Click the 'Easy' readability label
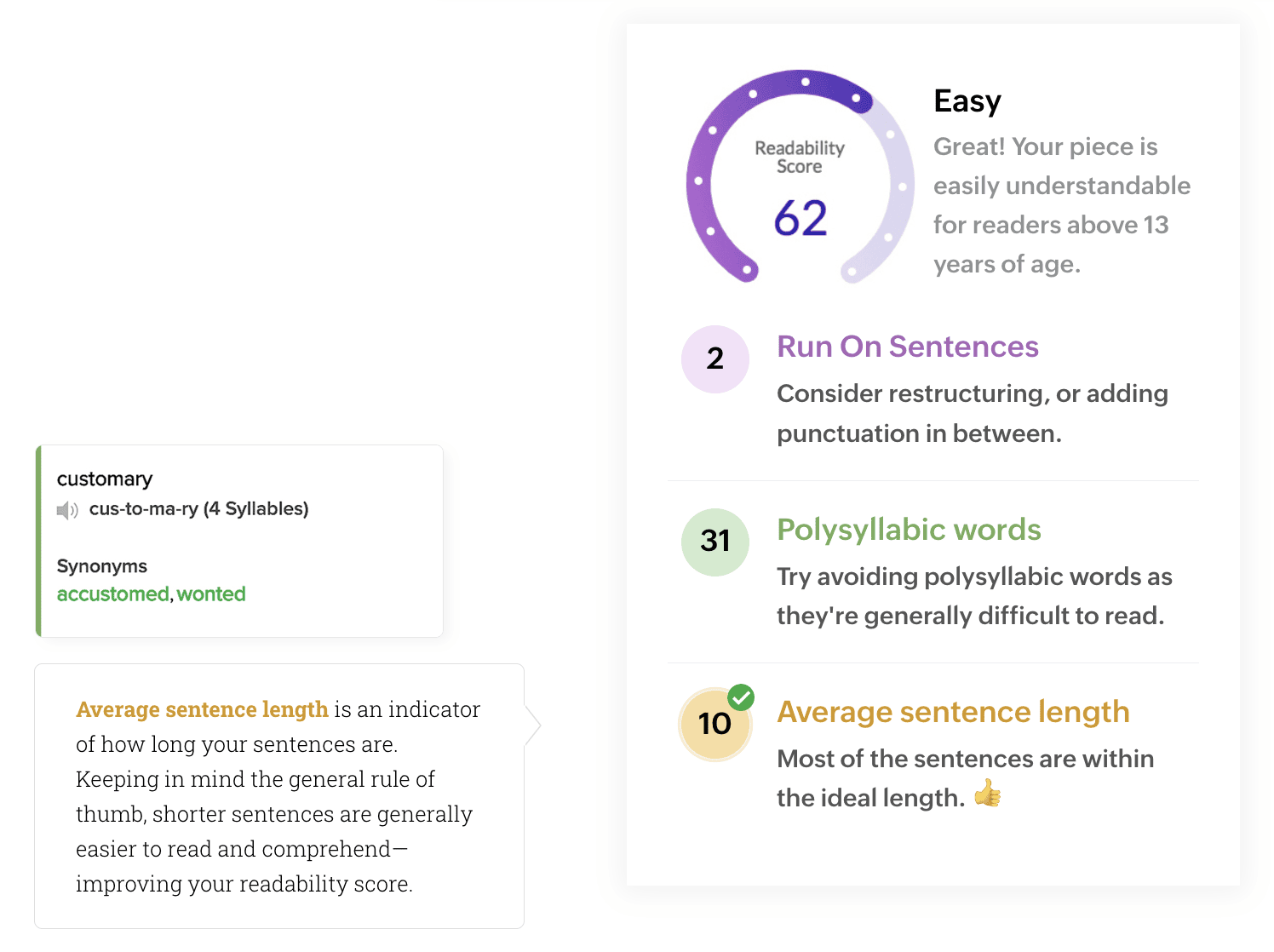Viewport: 1274px width, 952px height. (x=967, y=101)
